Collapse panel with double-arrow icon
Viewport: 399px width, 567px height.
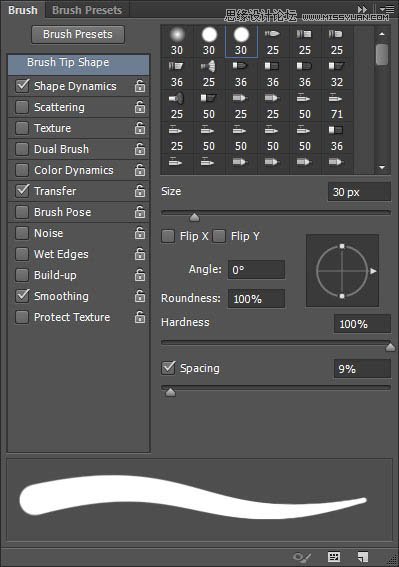click(362, 9)
